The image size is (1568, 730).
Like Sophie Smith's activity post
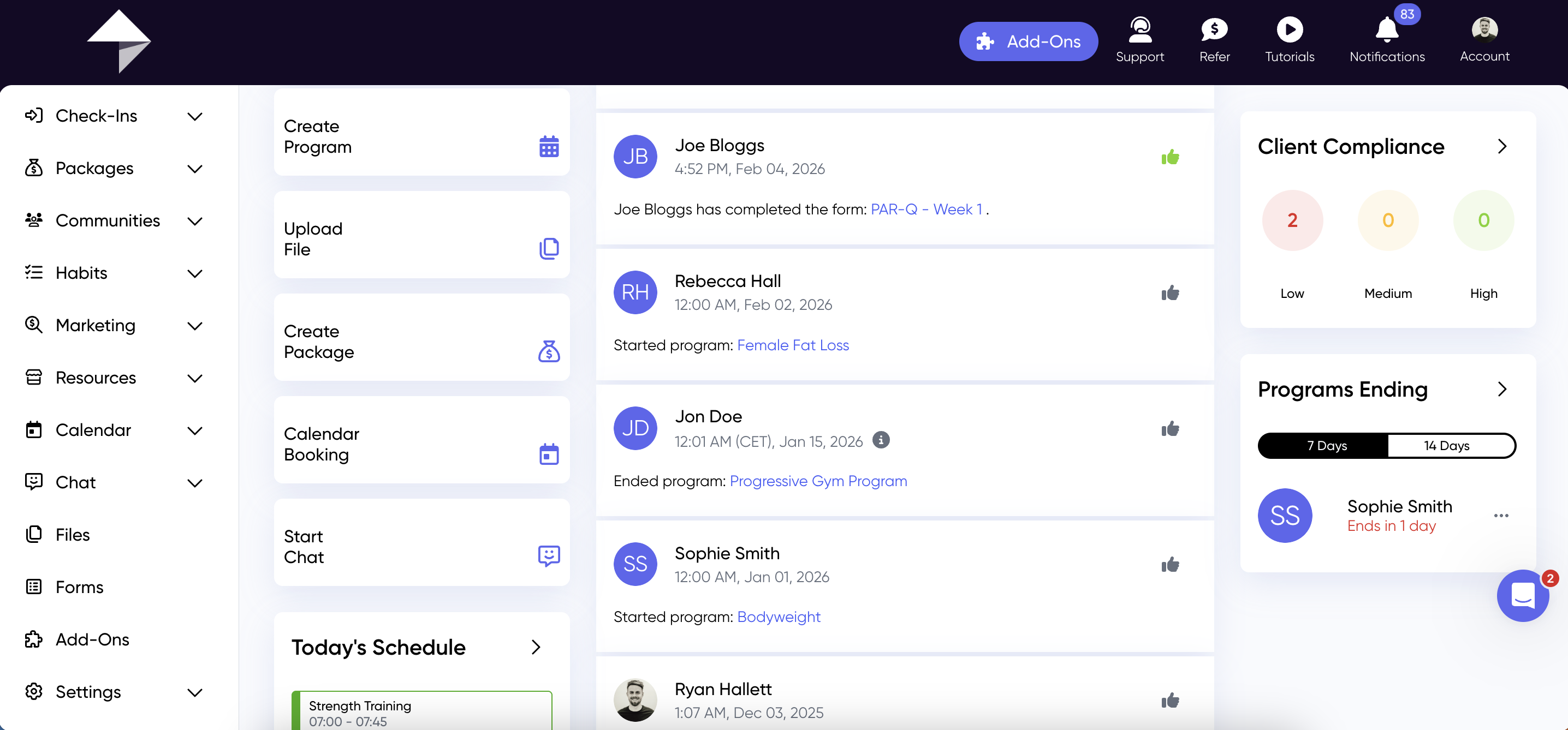click(x=1170, y=565)
